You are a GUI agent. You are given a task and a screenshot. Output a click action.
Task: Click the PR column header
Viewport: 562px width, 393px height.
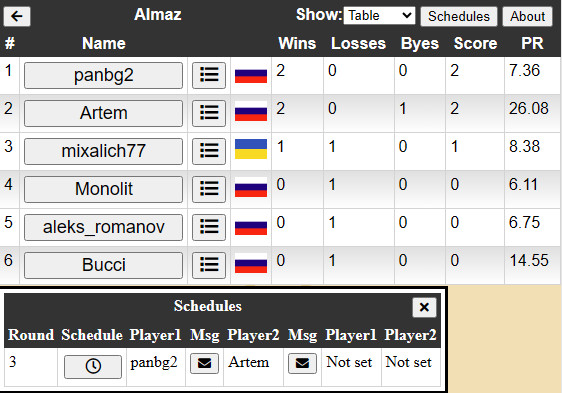(532, 43)
